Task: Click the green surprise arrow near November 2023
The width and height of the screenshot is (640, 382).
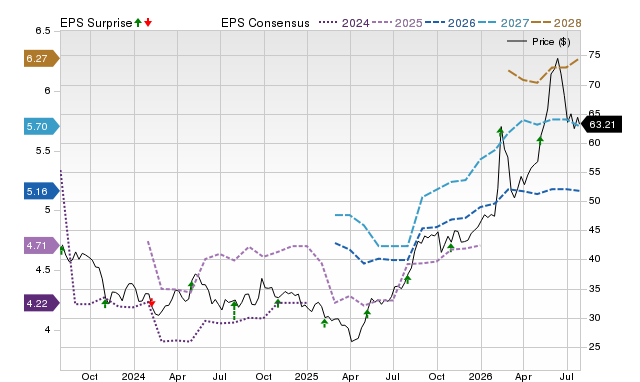Action: pyautogui.click(x=105, y=303)
